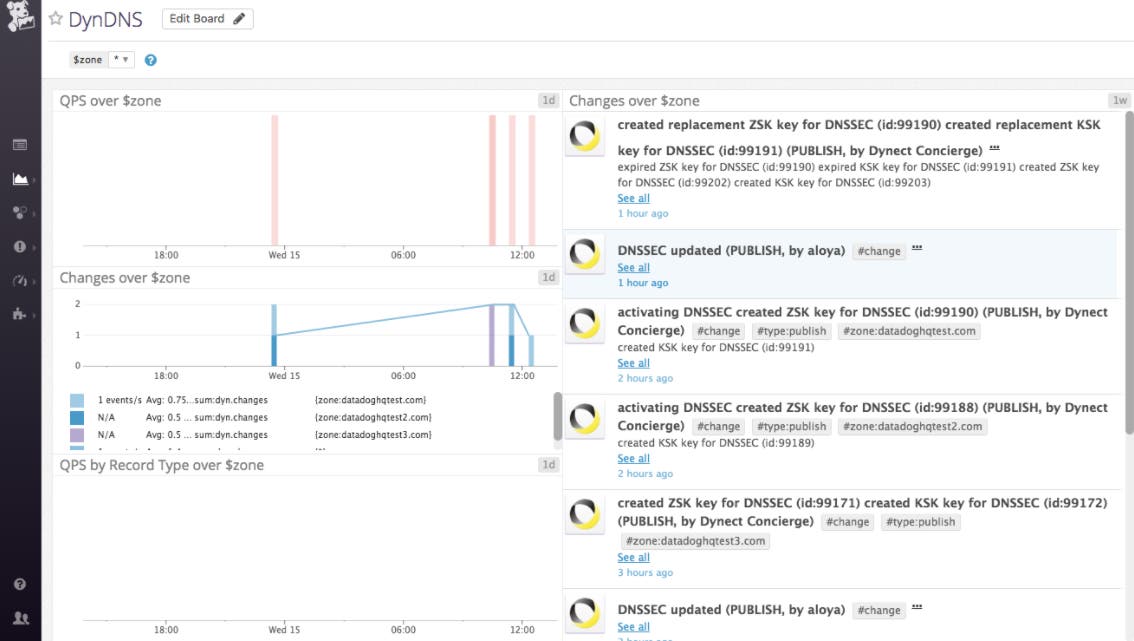
Task: Toggle the star to favorite the DynDNS board
Action: coord(57,18)
